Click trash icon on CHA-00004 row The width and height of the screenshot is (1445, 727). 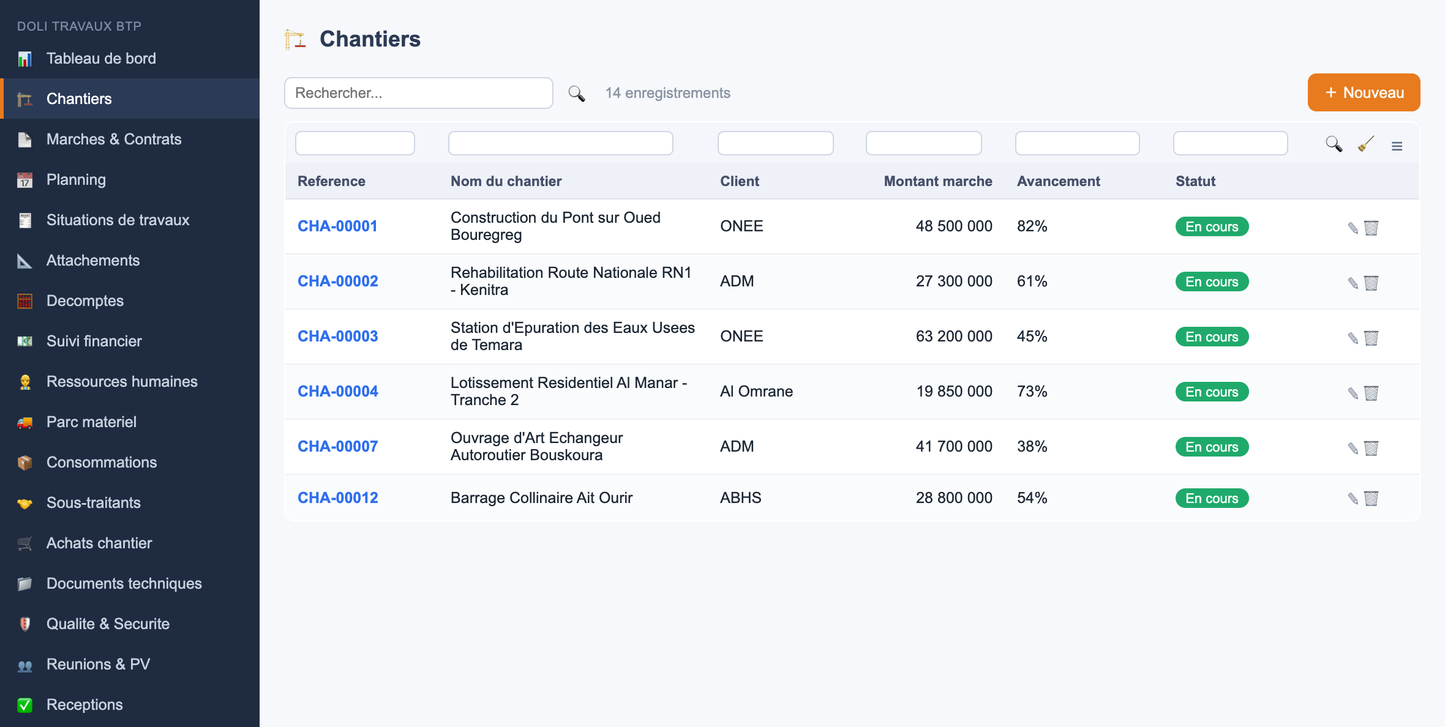coord(1371,393)
